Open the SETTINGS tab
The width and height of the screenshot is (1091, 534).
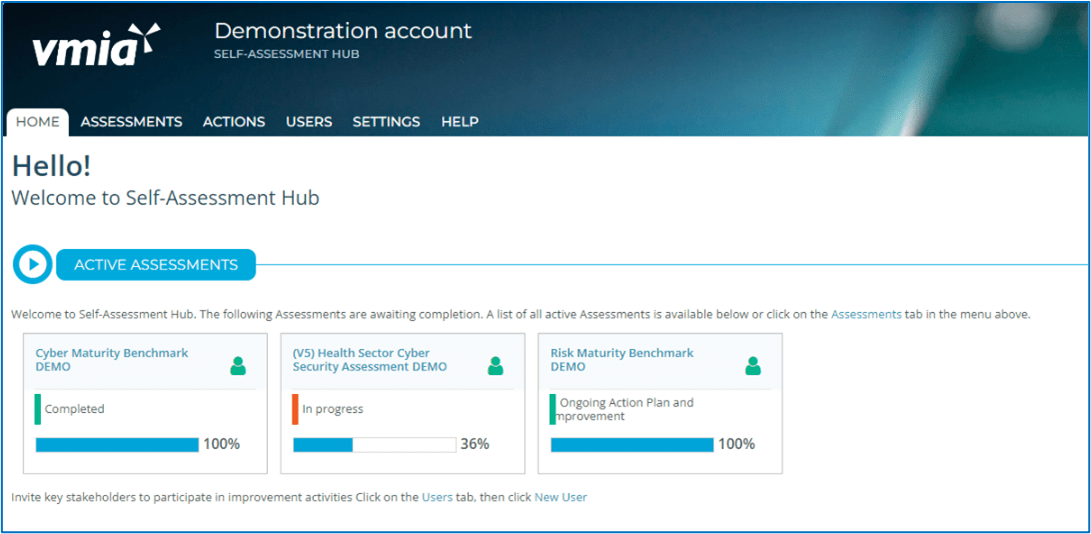coord(386,122)
